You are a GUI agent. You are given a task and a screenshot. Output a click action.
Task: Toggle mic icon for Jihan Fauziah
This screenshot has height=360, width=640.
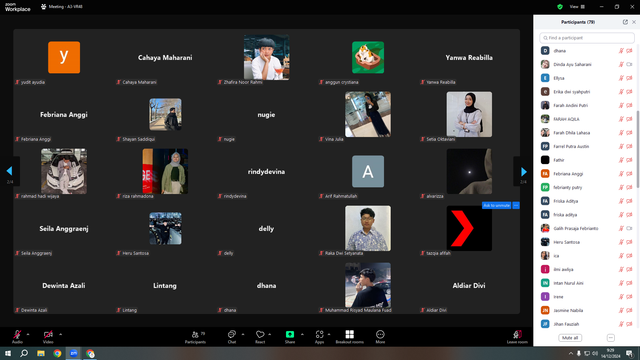pyautogui.click(x=621, y=324)
